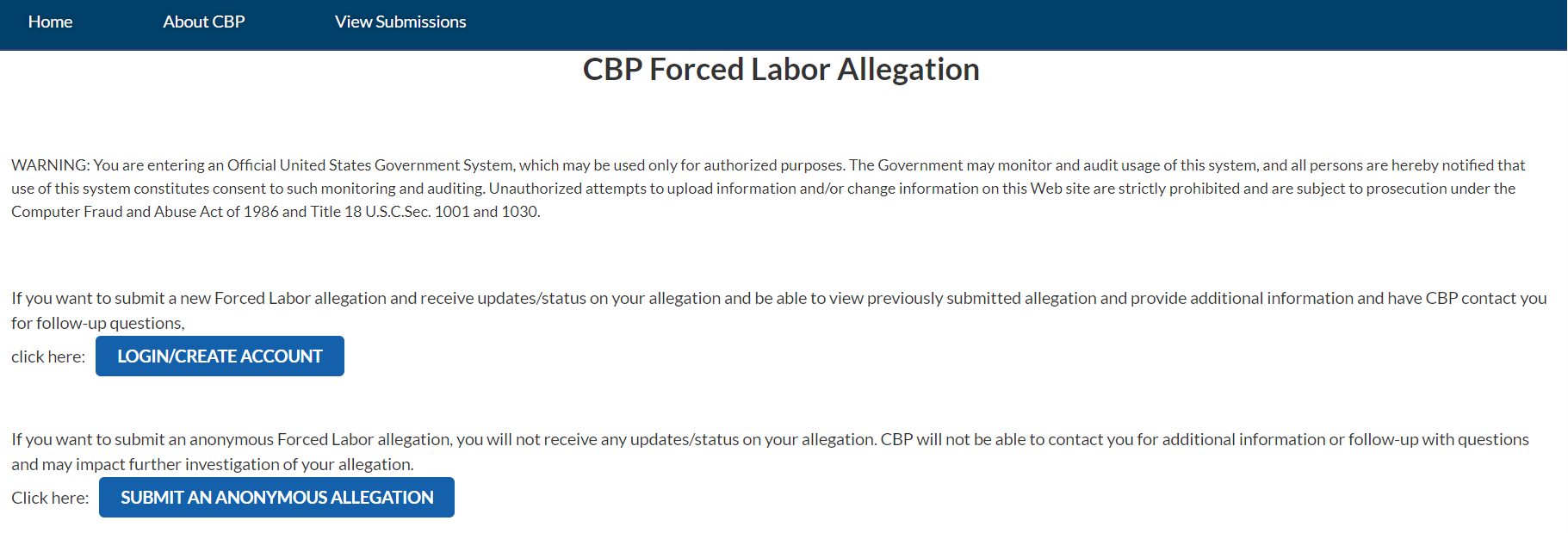Image resolution: width=1568 pixels, height=533 pixels.
Task: Click the LOGIN/CREATE ACCOUNT button
Action: pos(220,356)
